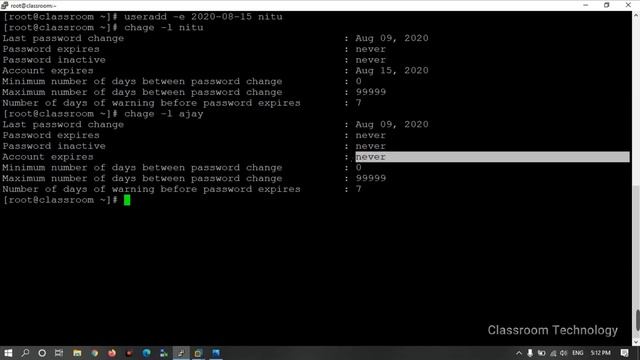Screen dimensions: 640x360
Task: Open the Microsoft Edge taskbar icon
Action: (147, 353)
